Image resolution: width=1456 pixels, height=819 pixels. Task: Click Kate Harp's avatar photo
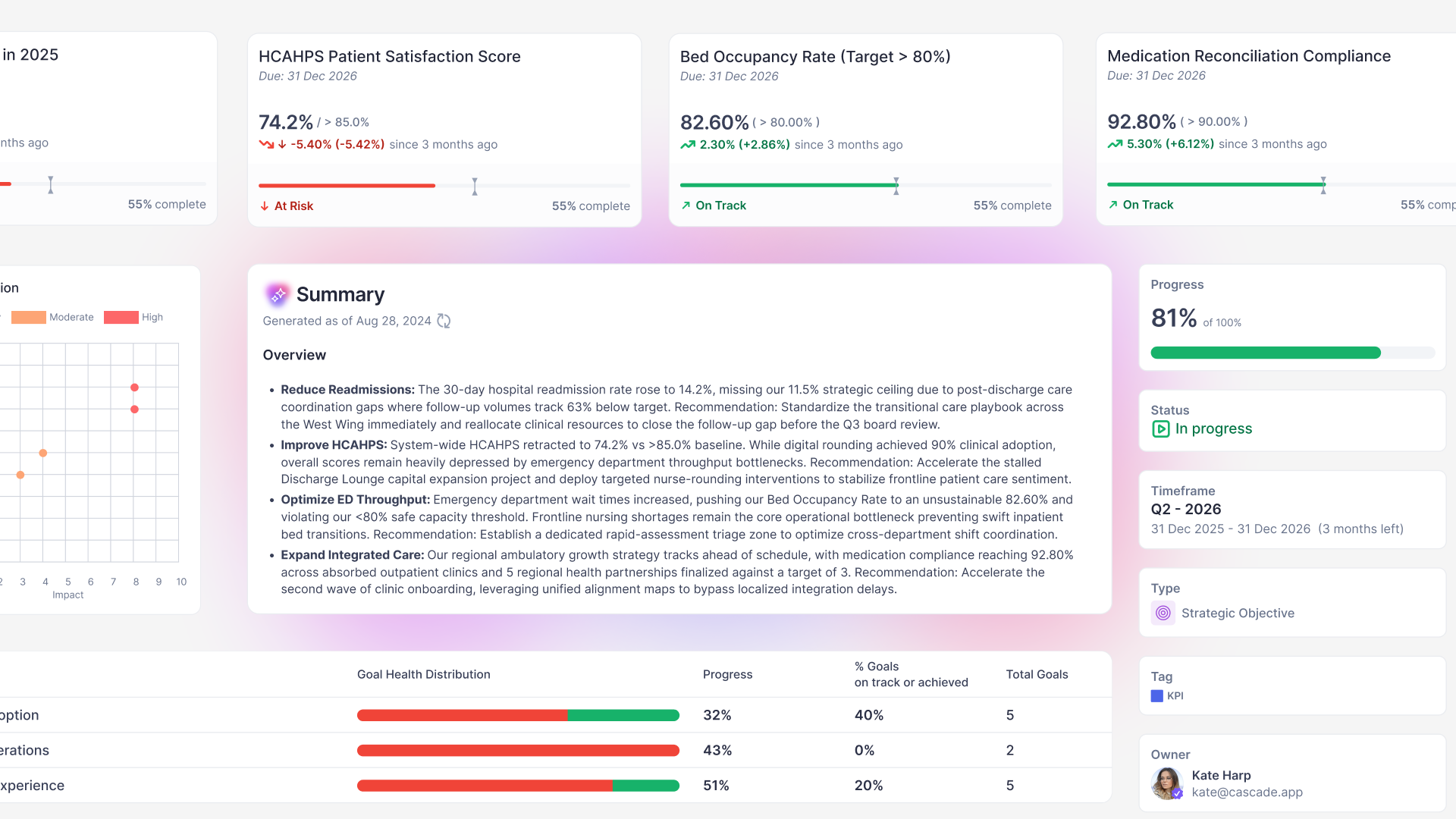1166,783
